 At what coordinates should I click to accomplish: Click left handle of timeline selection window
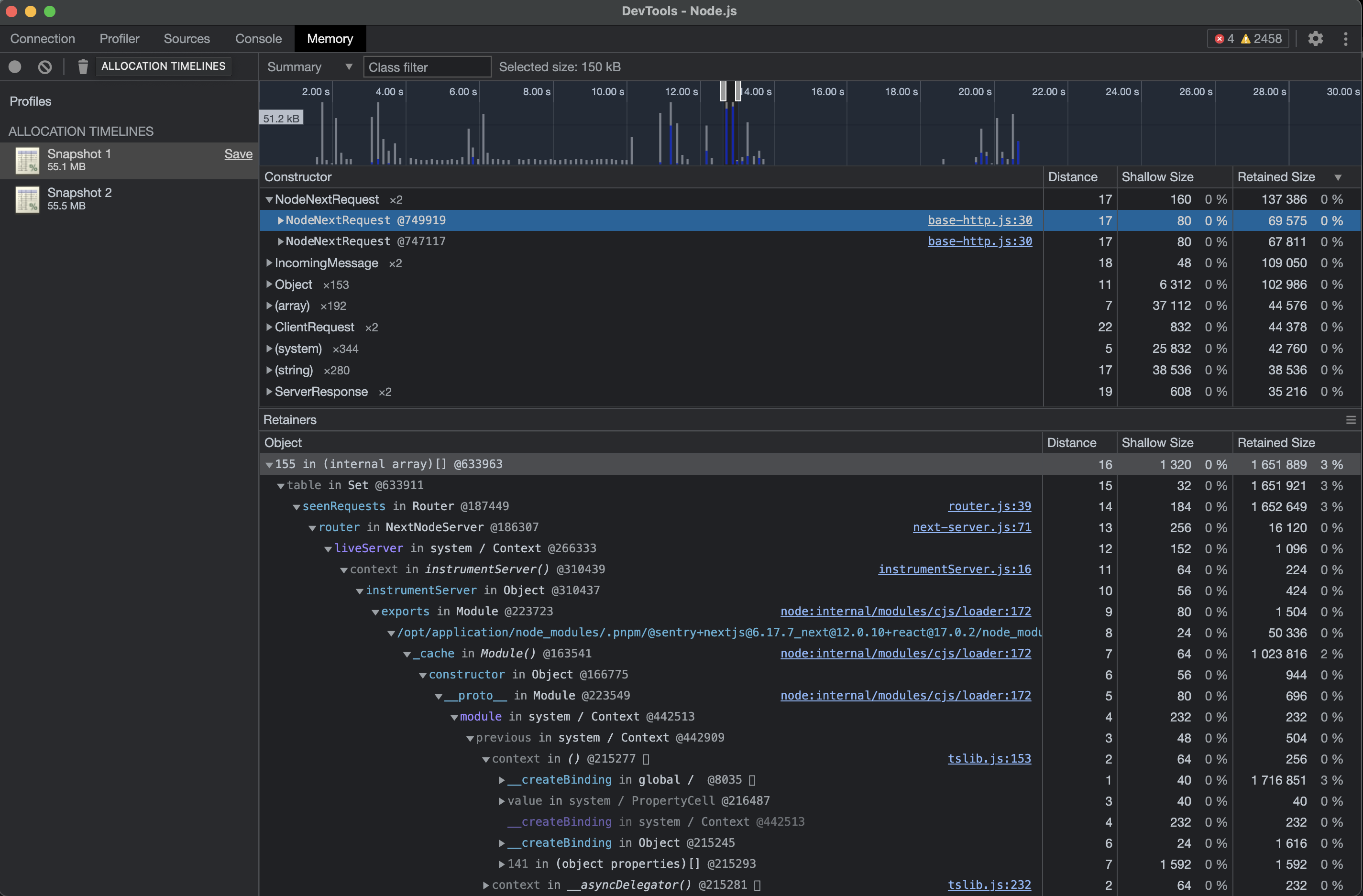[723, 91]
